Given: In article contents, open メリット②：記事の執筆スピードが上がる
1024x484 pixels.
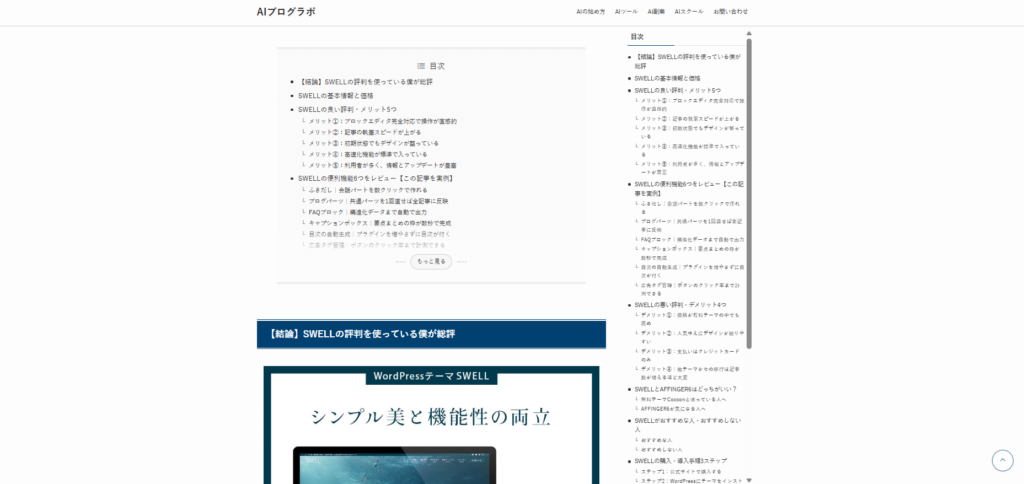Looking at the screenshot, I should (x=365, y=133).
